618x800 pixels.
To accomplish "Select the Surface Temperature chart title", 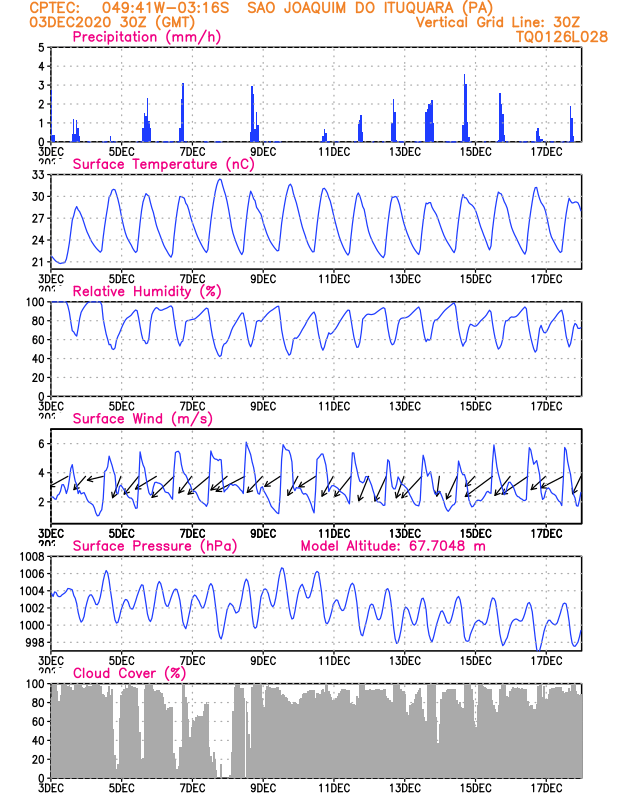I will pyautogui.click(x=163, y=164).
